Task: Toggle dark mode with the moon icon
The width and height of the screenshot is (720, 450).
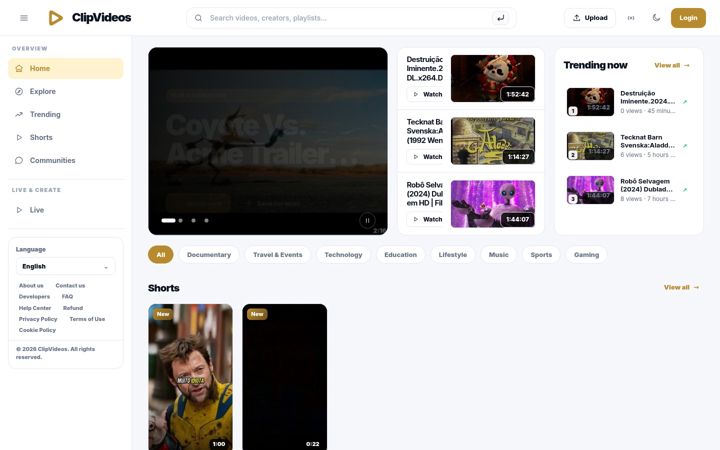Action: 656,18
